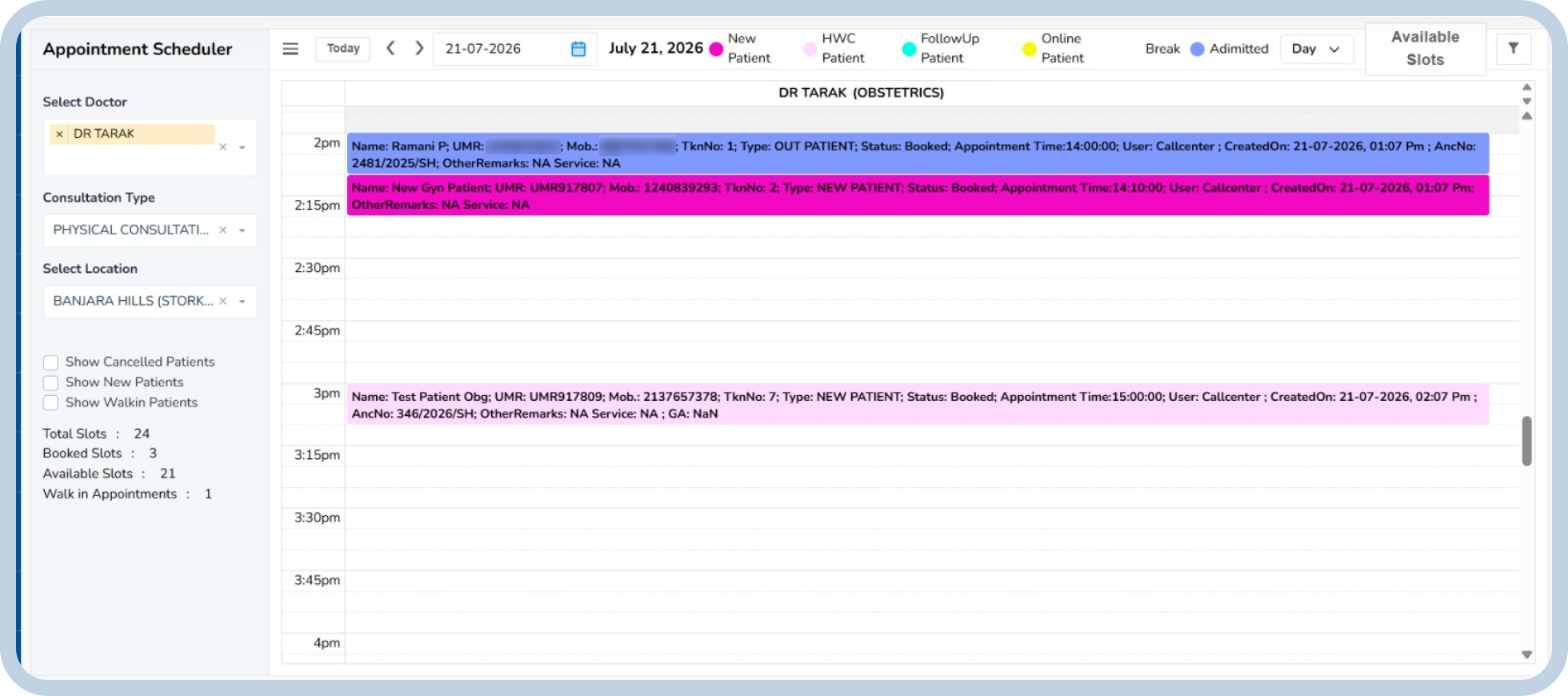Open Ramani P 2pm appointment
Image resolution: width=1568 pixels, height=696 pixels.
point(918,154)
